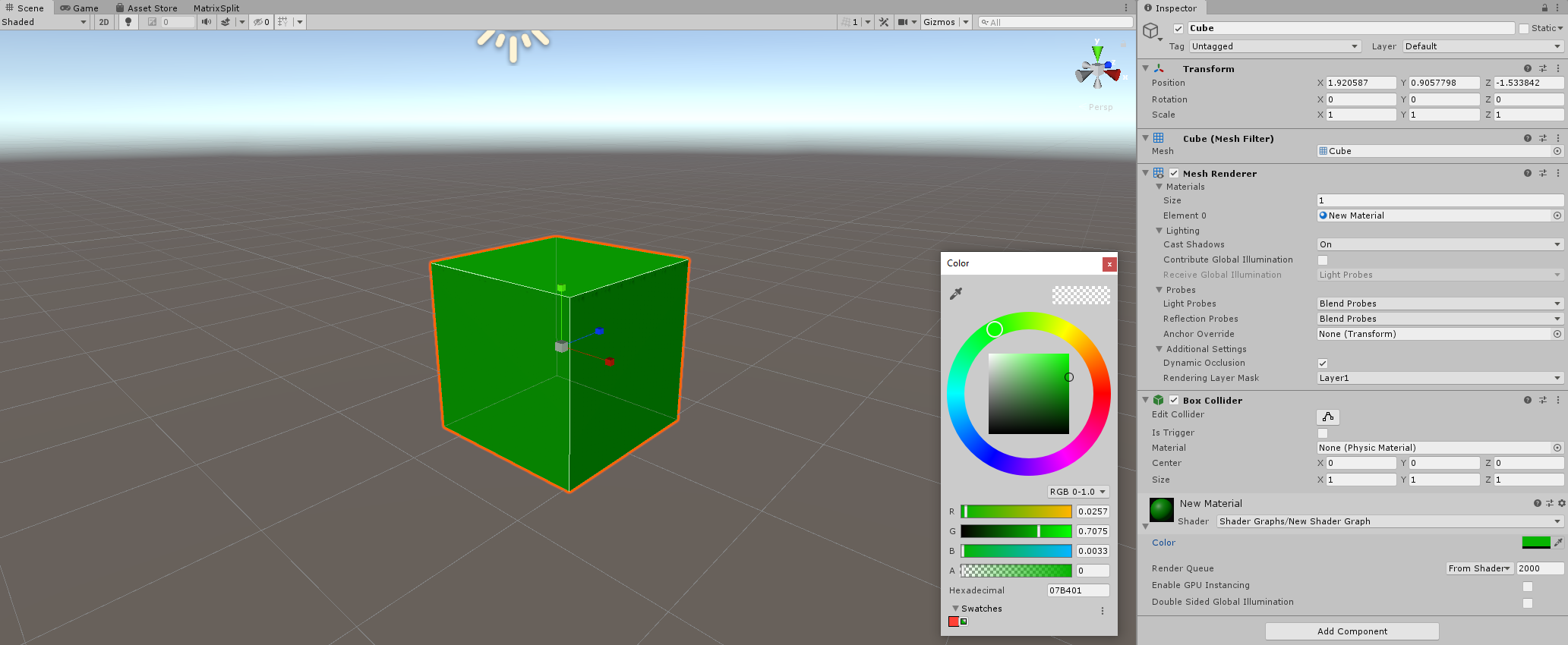1568x645 pixels.
Task: Open the scene camera settings icon
Action: (903, 22)
